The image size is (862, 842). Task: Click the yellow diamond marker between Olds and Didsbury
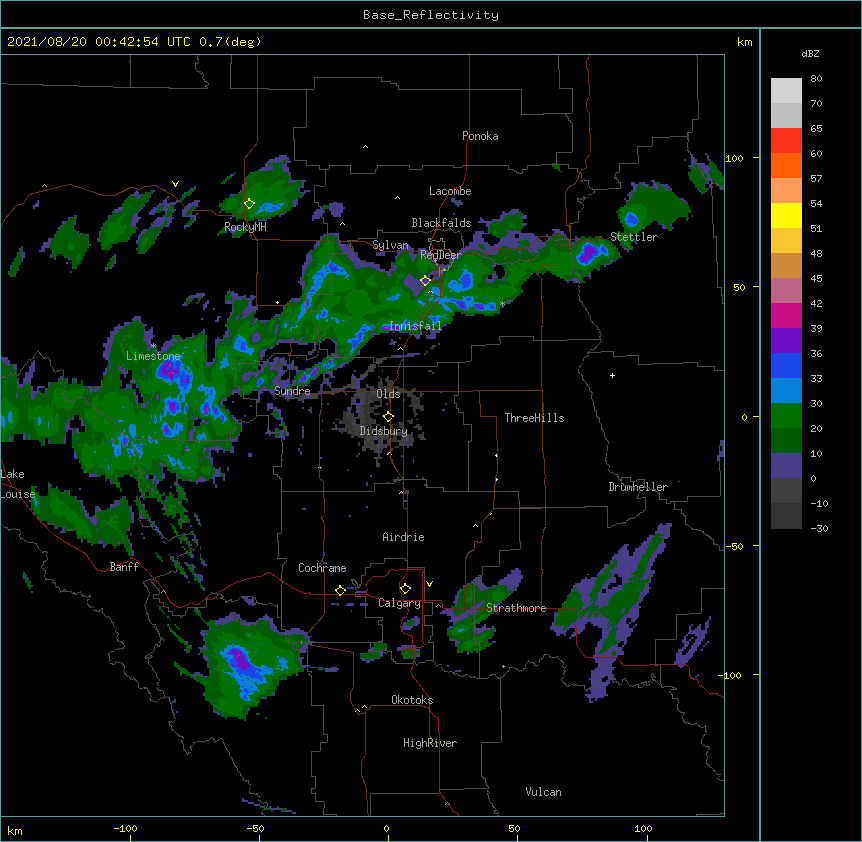point(388,417)
